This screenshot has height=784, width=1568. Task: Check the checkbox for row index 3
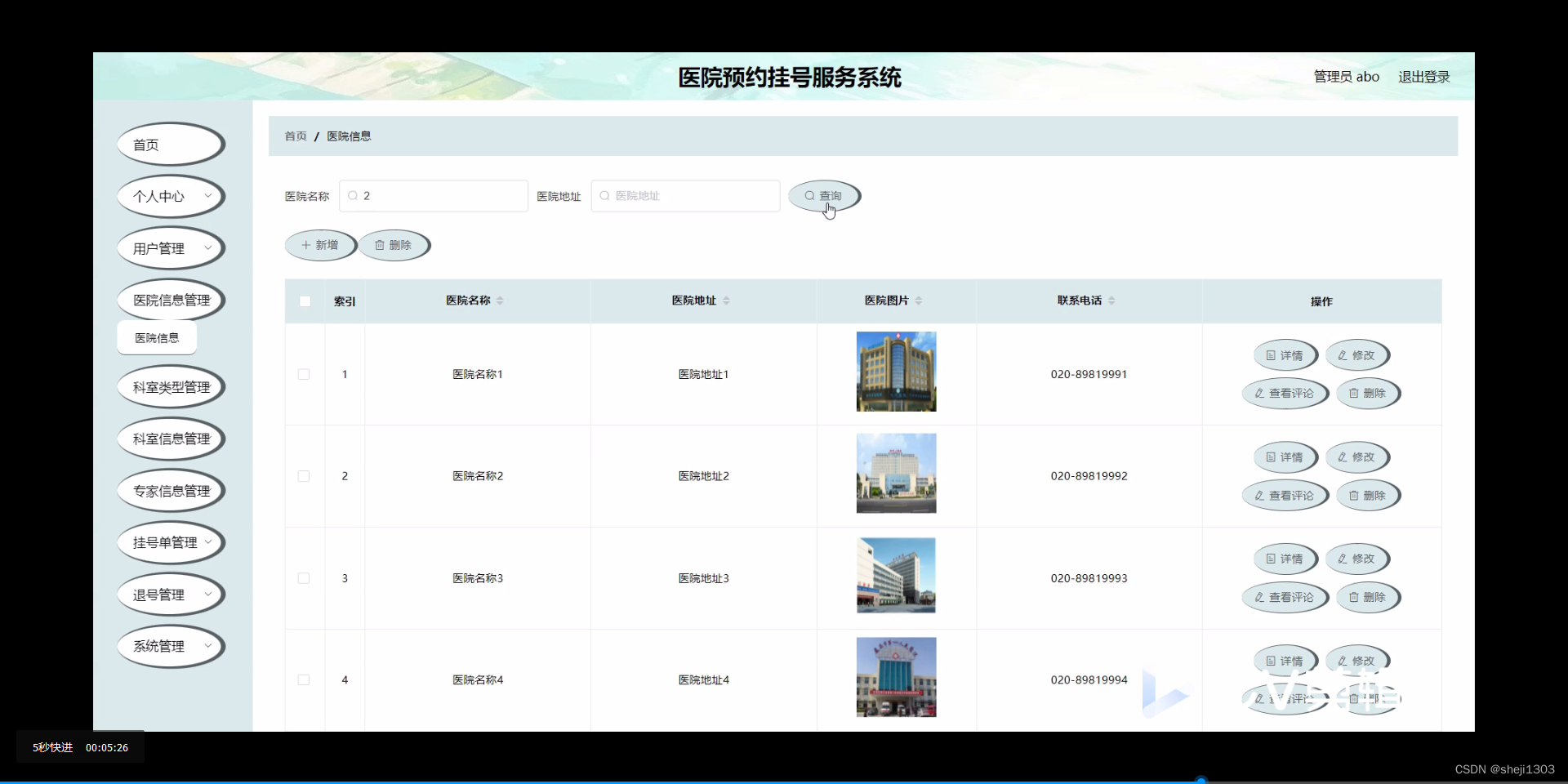[x=304, y=578]
